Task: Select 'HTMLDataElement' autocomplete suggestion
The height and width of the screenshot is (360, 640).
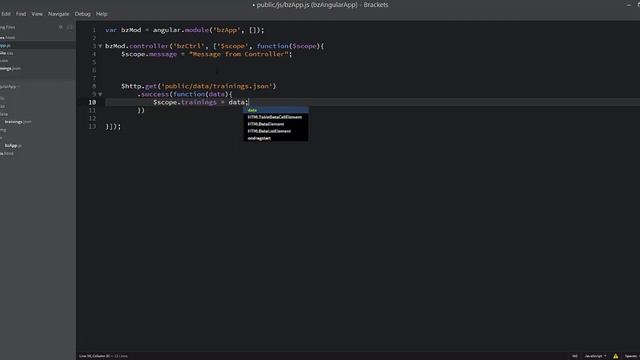Action: 276,124
